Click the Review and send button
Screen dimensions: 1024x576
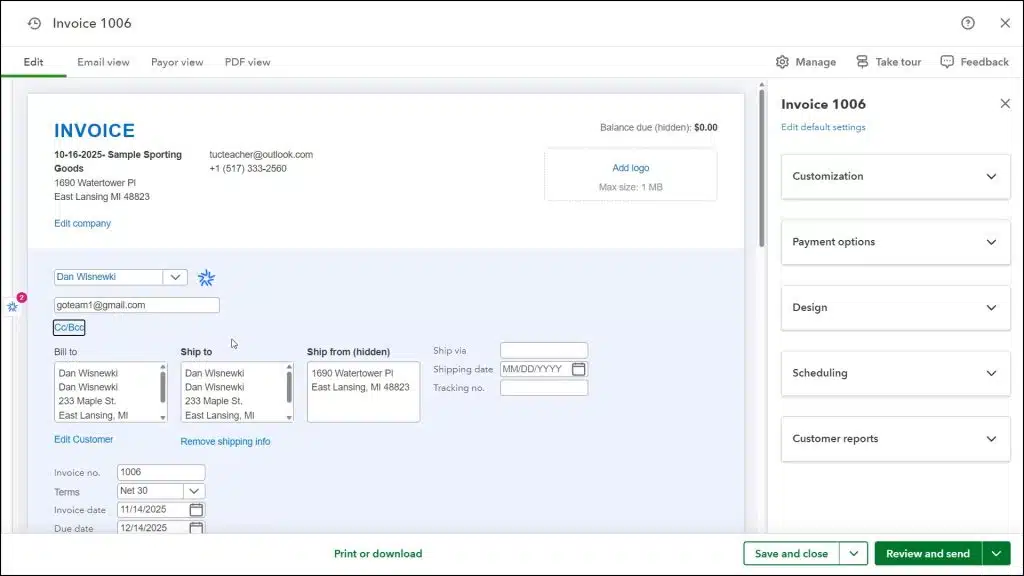click(928, 554)
